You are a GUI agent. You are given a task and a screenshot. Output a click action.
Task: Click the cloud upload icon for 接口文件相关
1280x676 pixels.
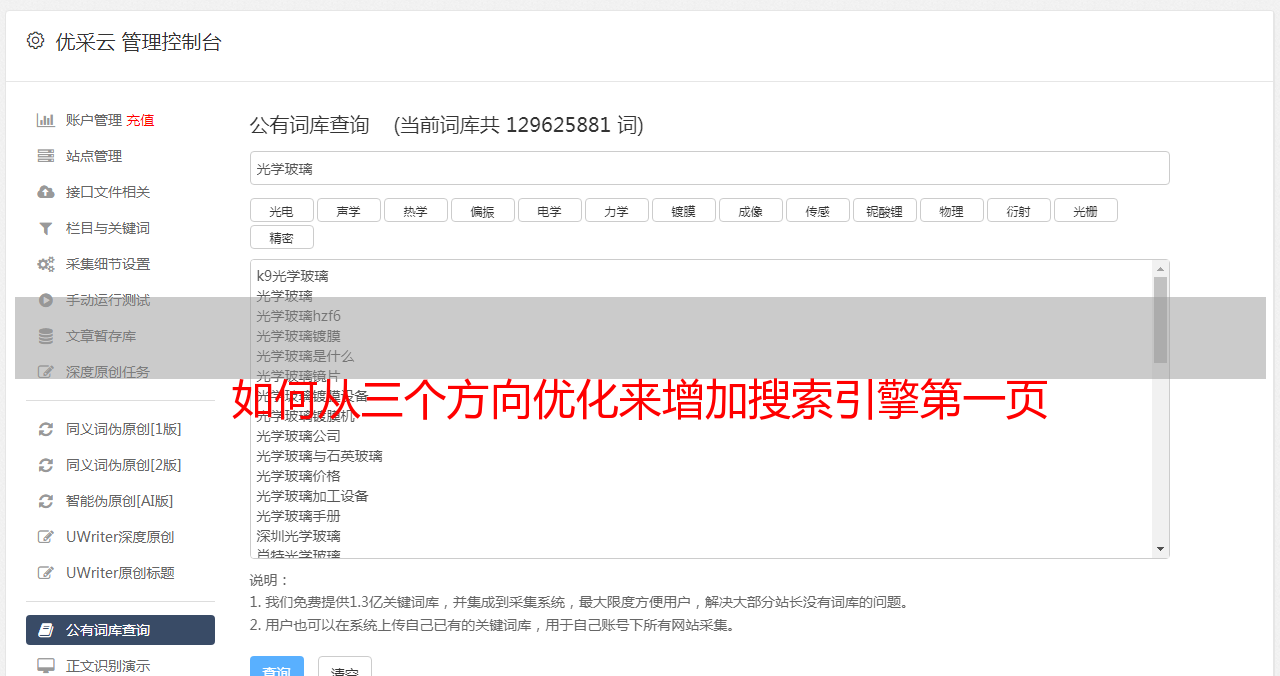pyautogui.click(x=45, y=192)
